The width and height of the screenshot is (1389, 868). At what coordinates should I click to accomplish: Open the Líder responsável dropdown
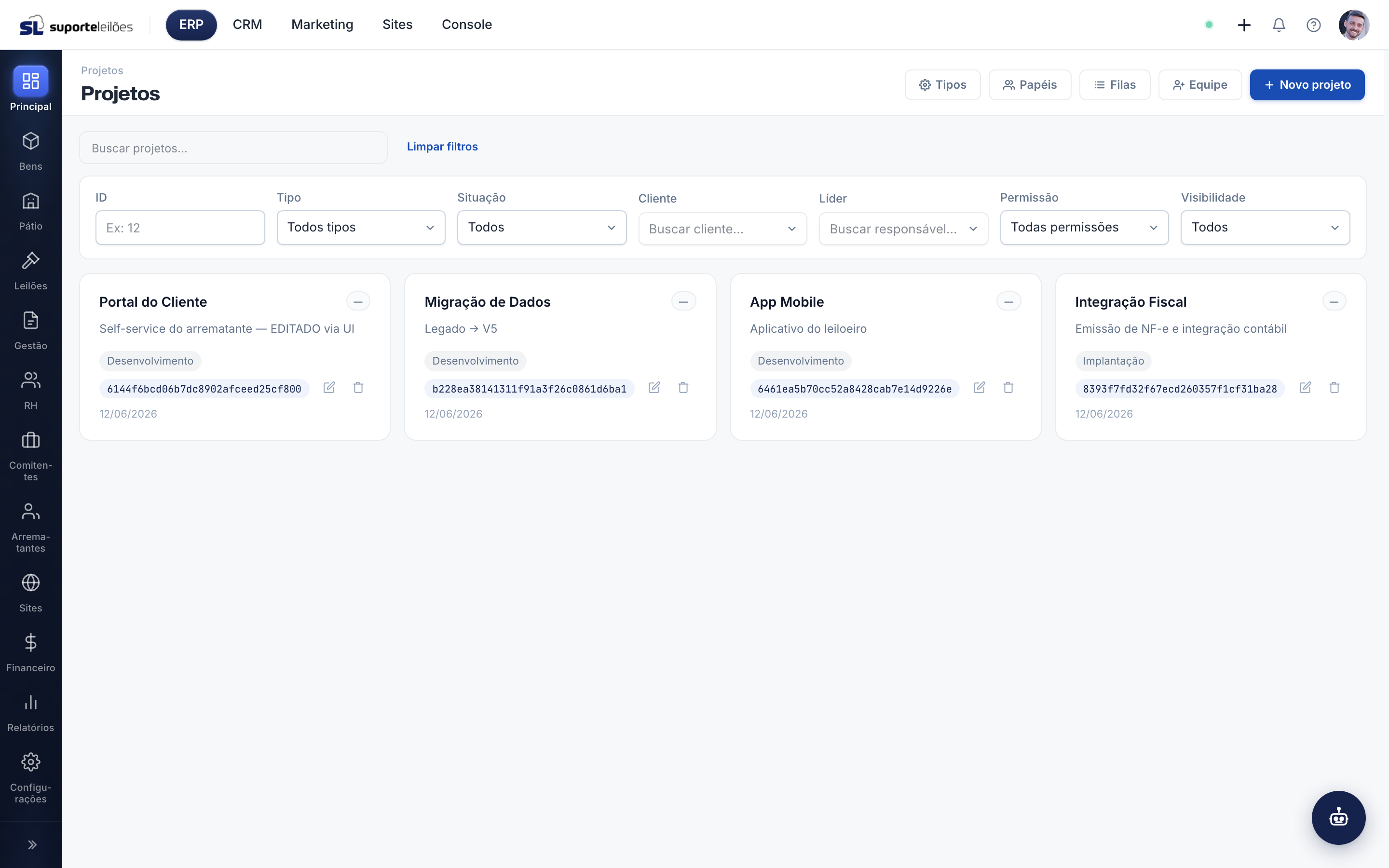pyautogui.click(x=903, y=229)
